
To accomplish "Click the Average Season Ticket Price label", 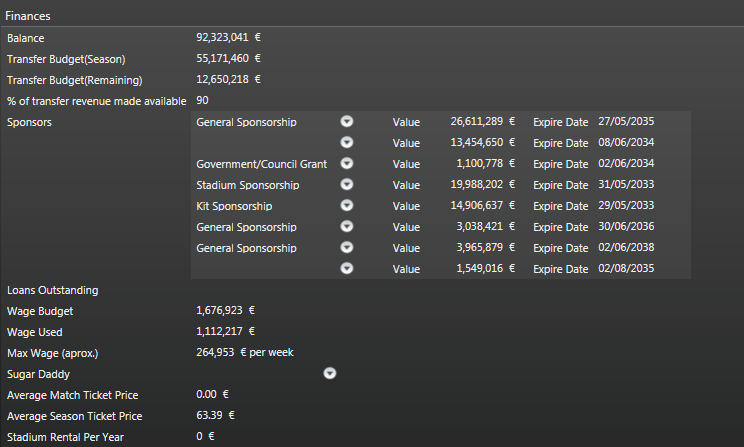I will tap(74, 416).
